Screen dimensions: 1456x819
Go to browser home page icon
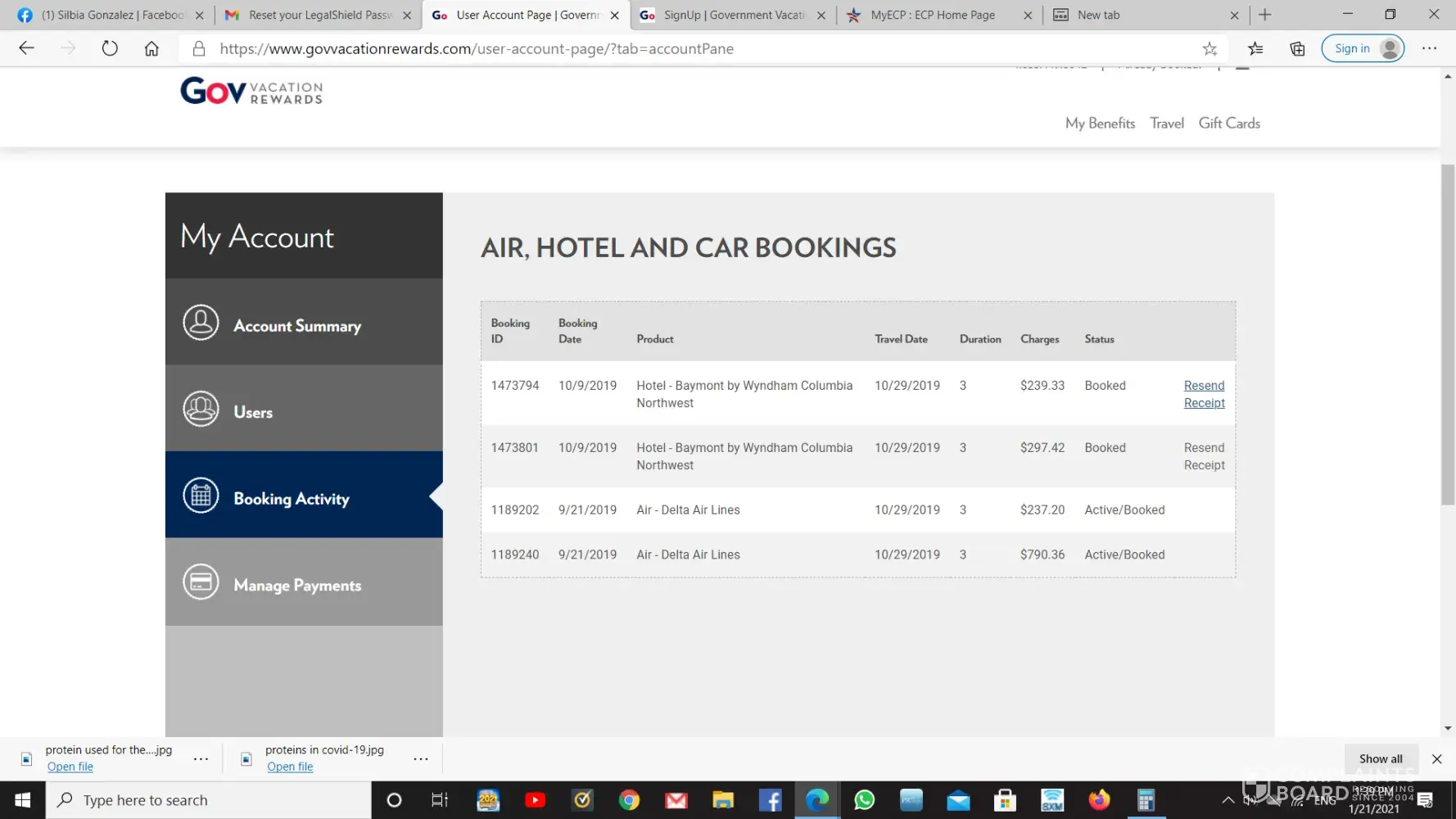[151, 49]
